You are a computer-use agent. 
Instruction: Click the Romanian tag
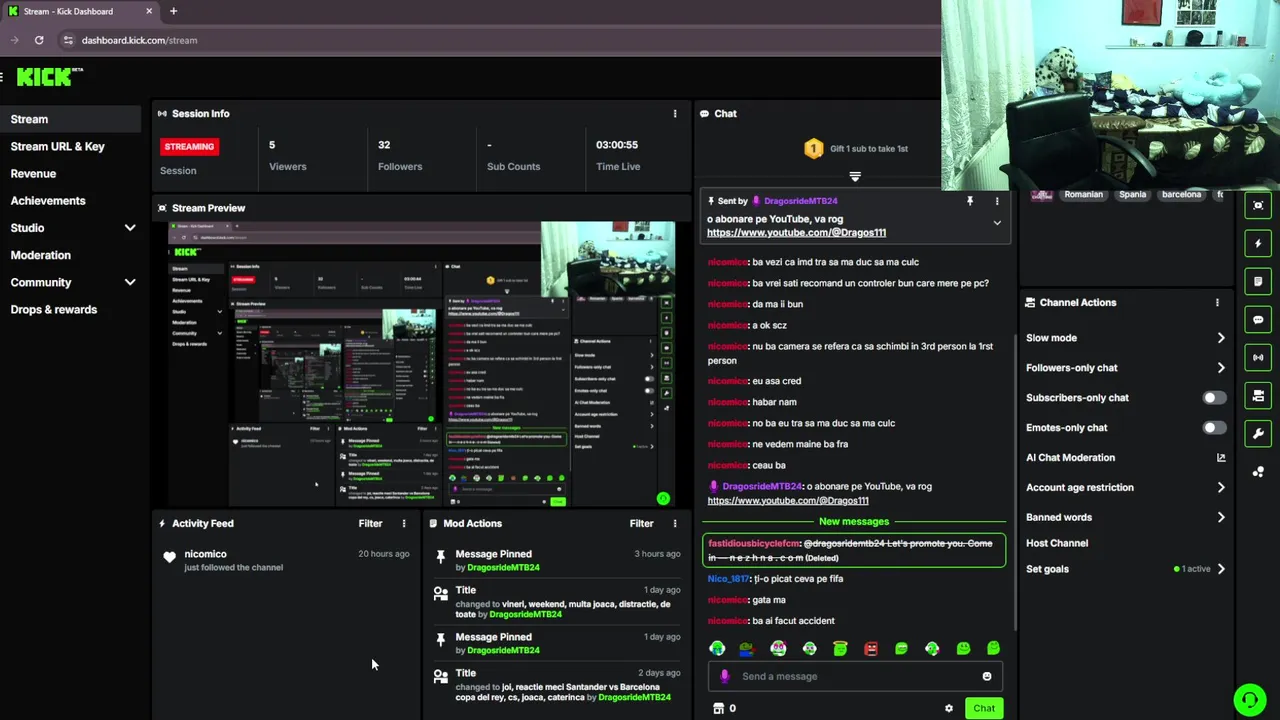point(1083,194)
